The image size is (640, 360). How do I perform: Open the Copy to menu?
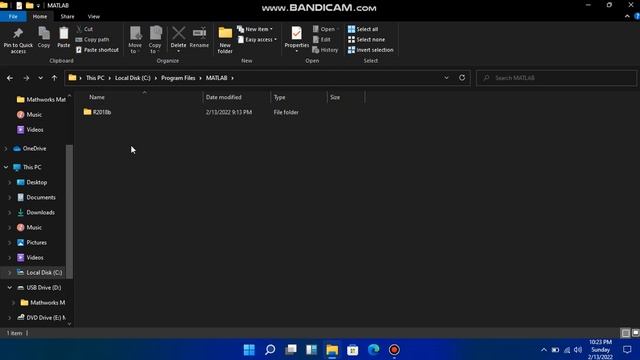click(155, 40)
